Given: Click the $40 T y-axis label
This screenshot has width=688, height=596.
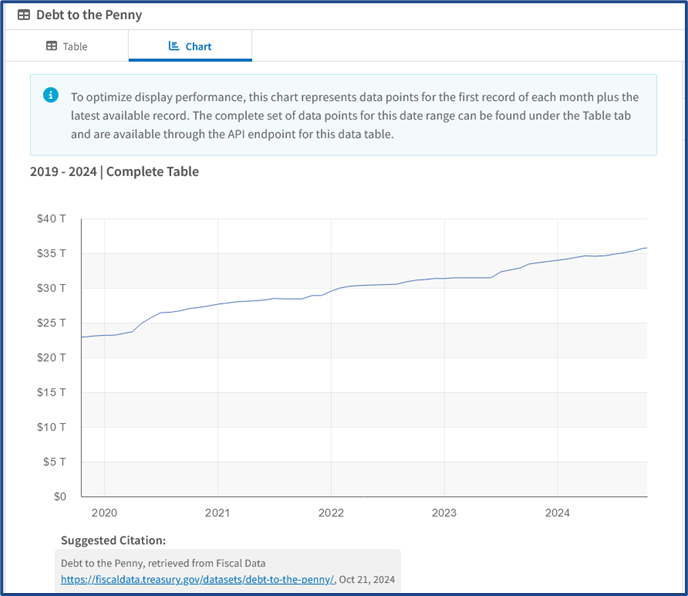Looking at the screenshot, I should pos(52,218).
